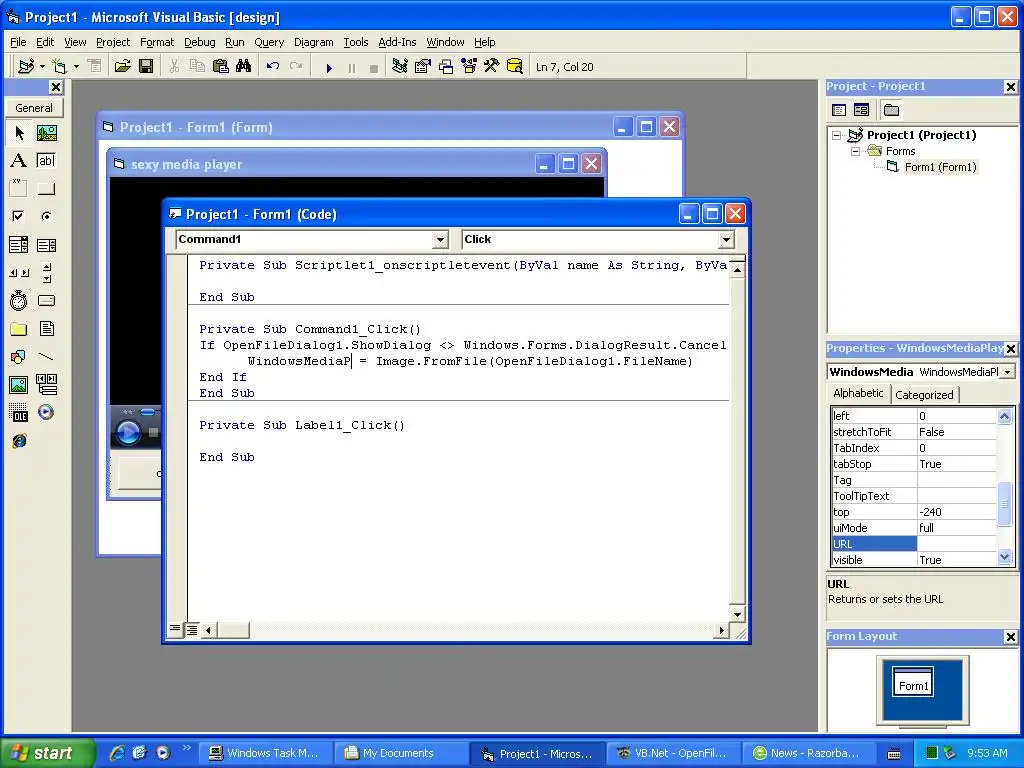Select the Internet Explorer icon control
This screenshot has height=768, width=1024.
[19, 441]
